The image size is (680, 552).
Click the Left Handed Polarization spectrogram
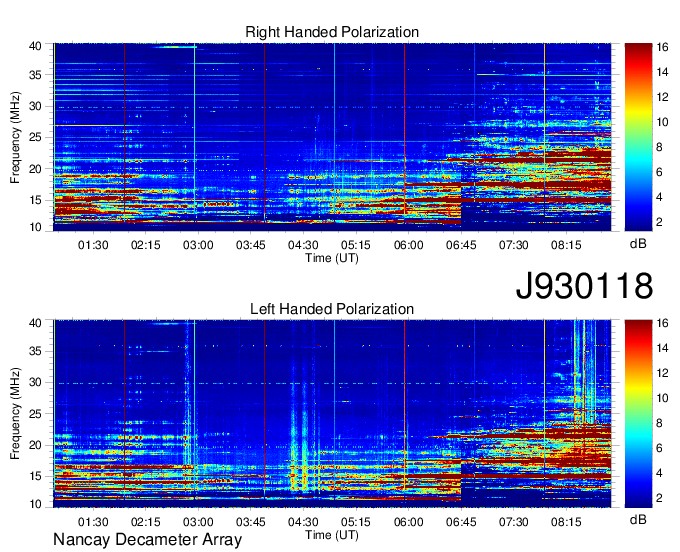332,414
